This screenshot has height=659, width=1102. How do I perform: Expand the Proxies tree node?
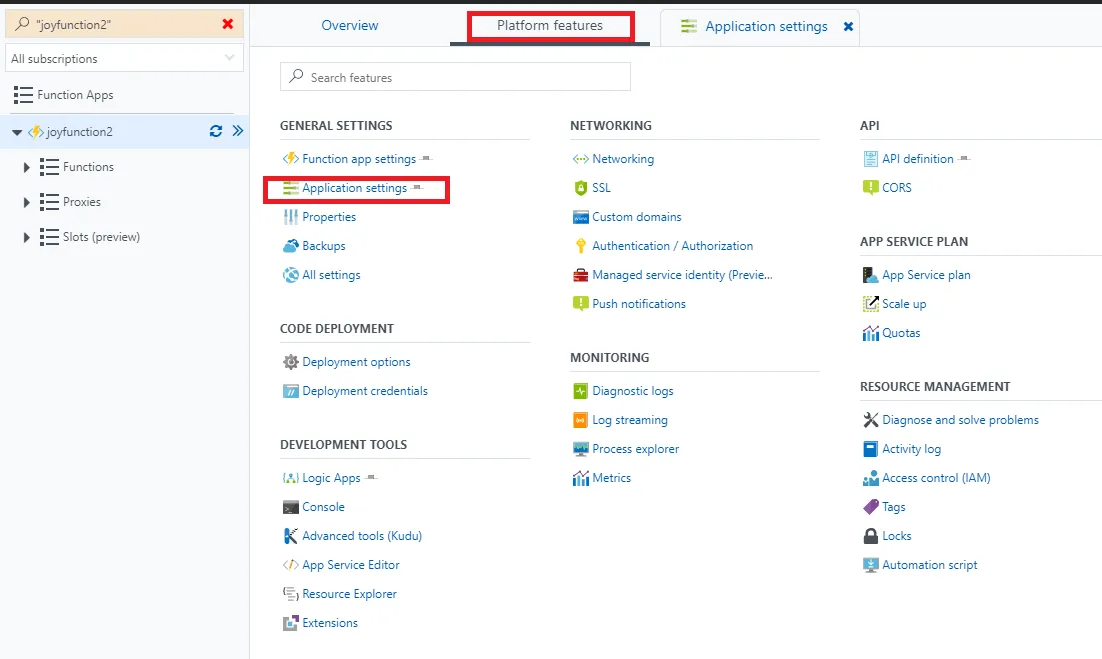point(26,202)
